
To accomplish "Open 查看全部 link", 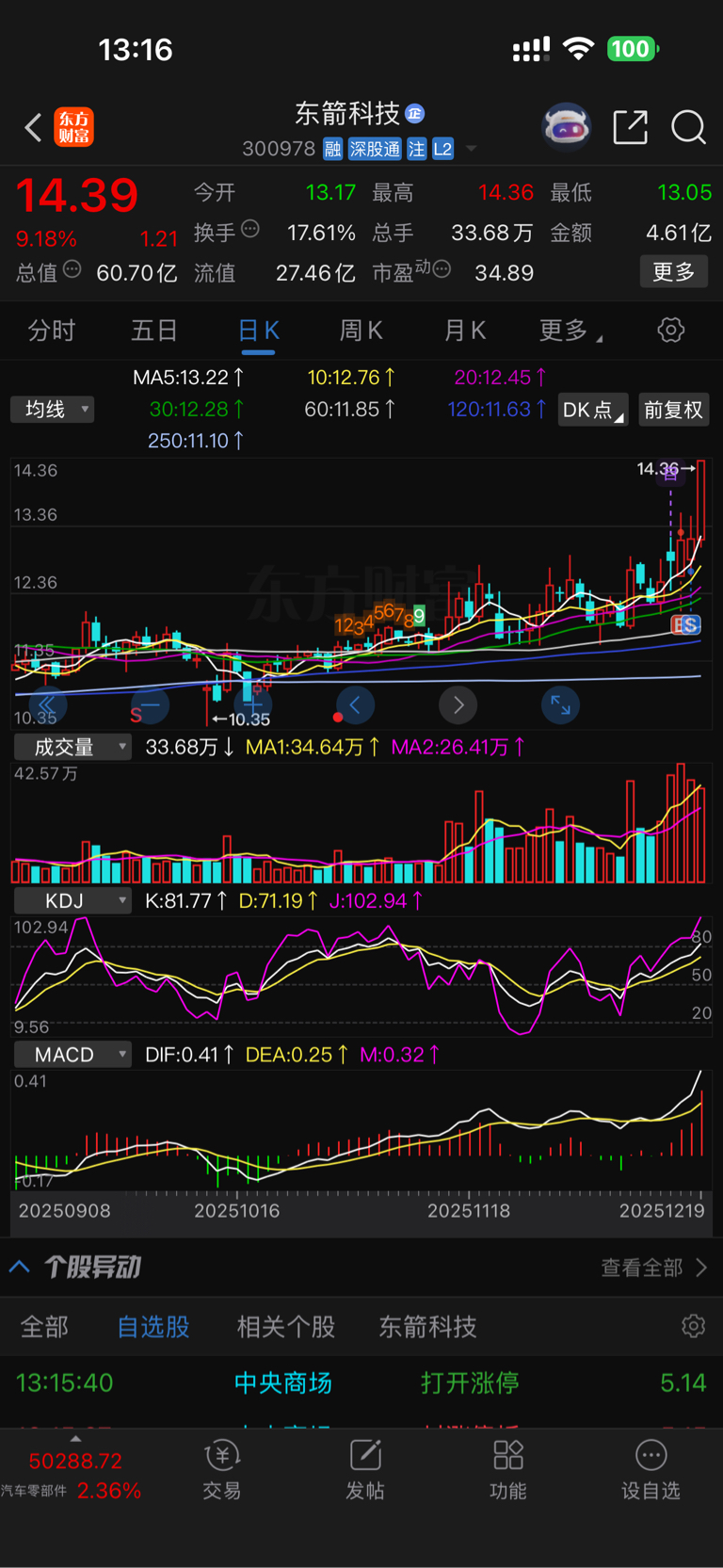I will 654,1268.
